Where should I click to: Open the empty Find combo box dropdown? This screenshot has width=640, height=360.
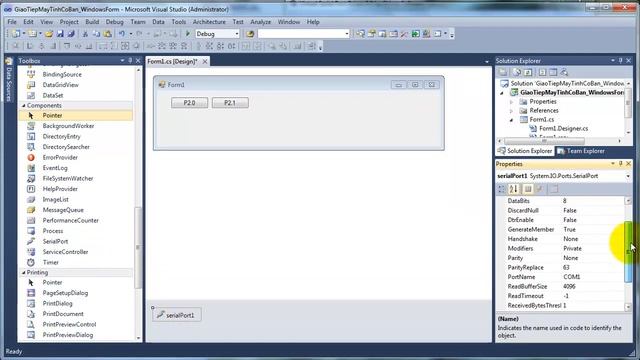(x=347, y=34)
